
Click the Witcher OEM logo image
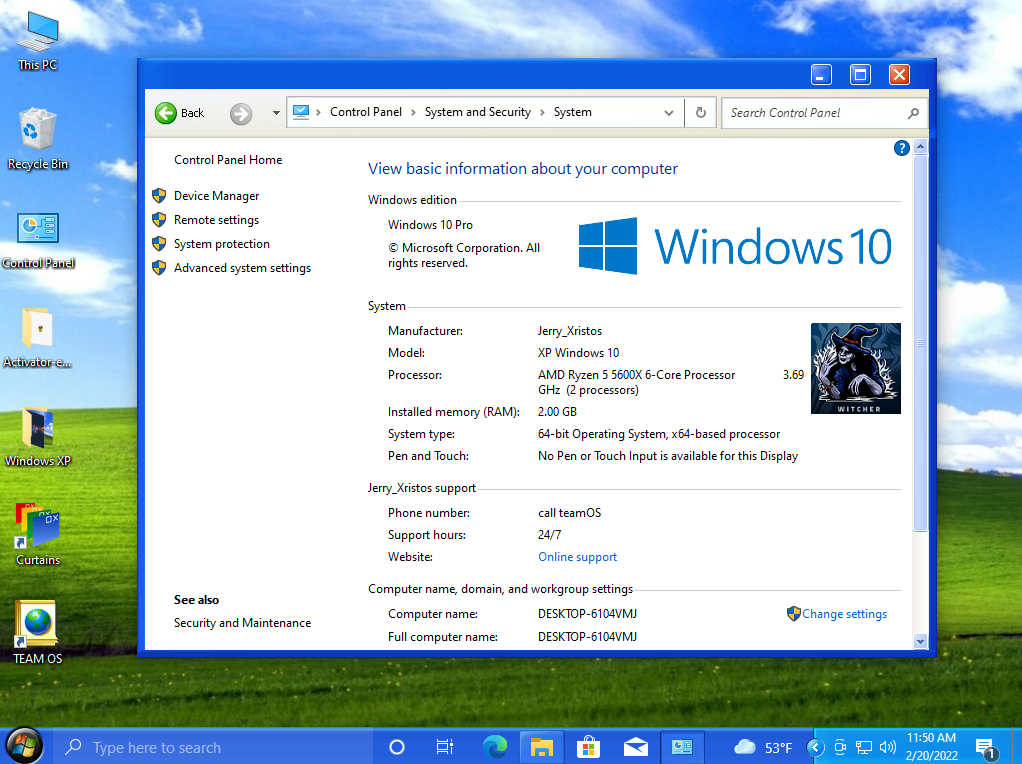(x=856, y=368)
